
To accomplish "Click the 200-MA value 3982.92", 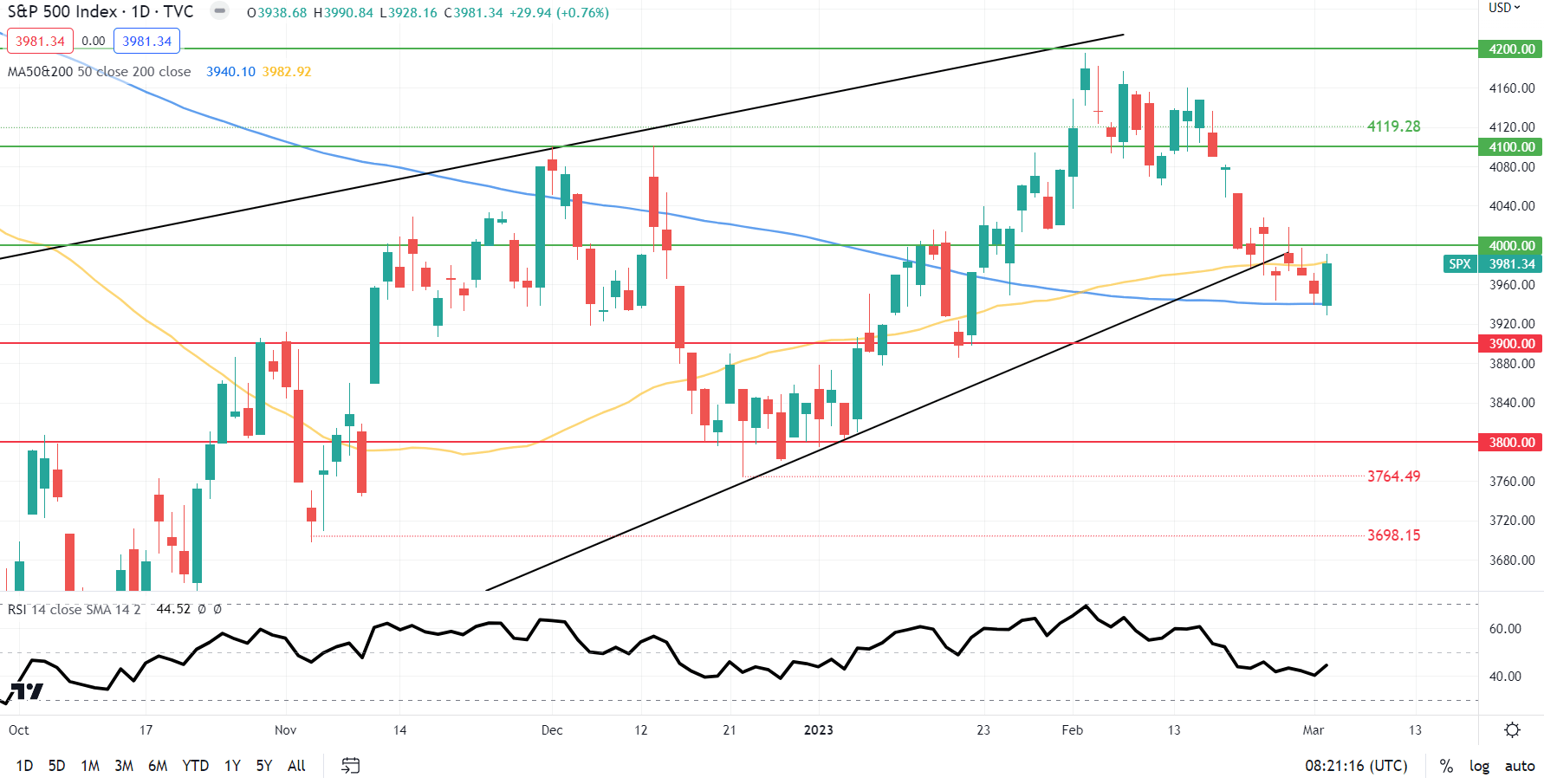I will [287, 71].
